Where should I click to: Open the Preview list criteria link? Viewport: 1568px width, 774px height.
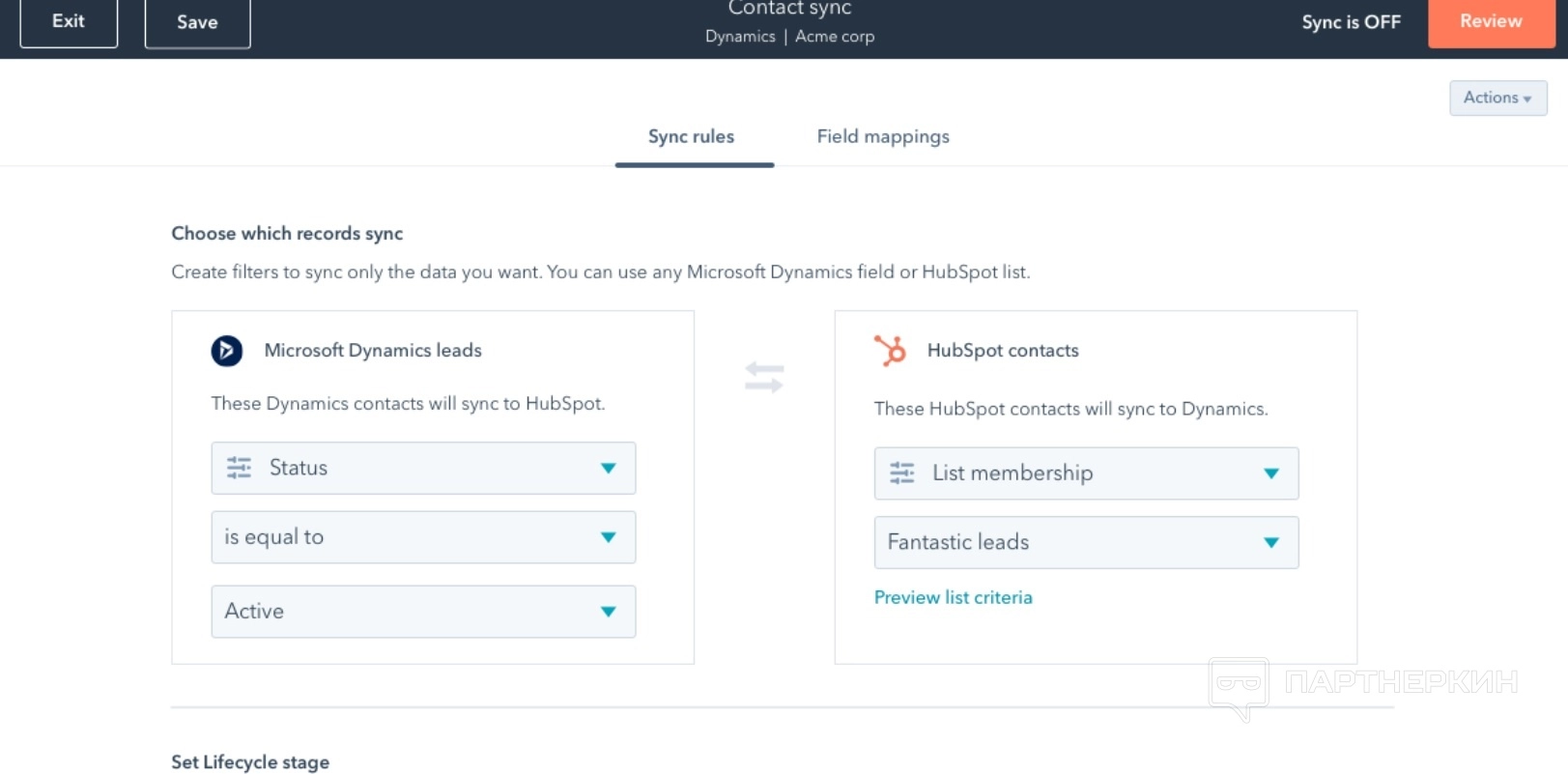pyautogui.click(x=953, y=597)
